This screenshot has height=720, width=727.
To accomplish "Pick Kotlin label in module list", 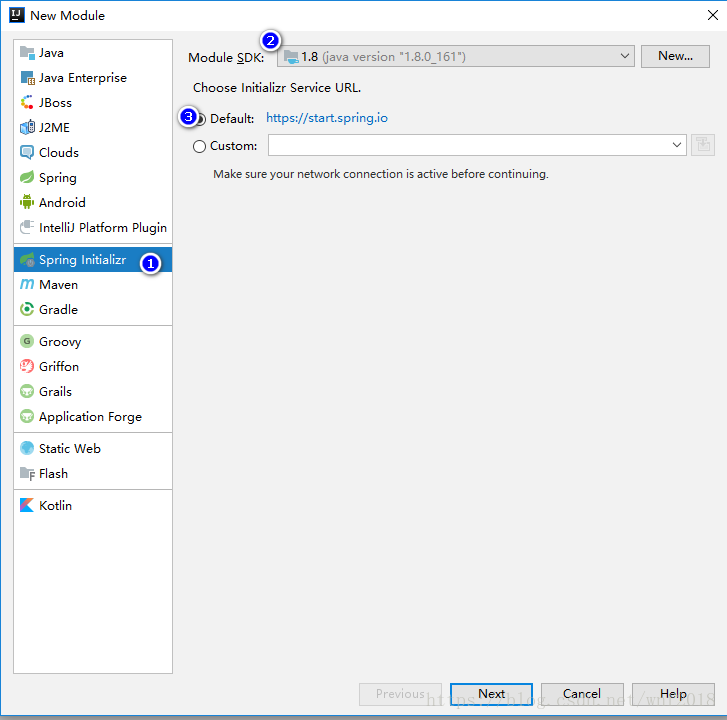I will [55, 505].
